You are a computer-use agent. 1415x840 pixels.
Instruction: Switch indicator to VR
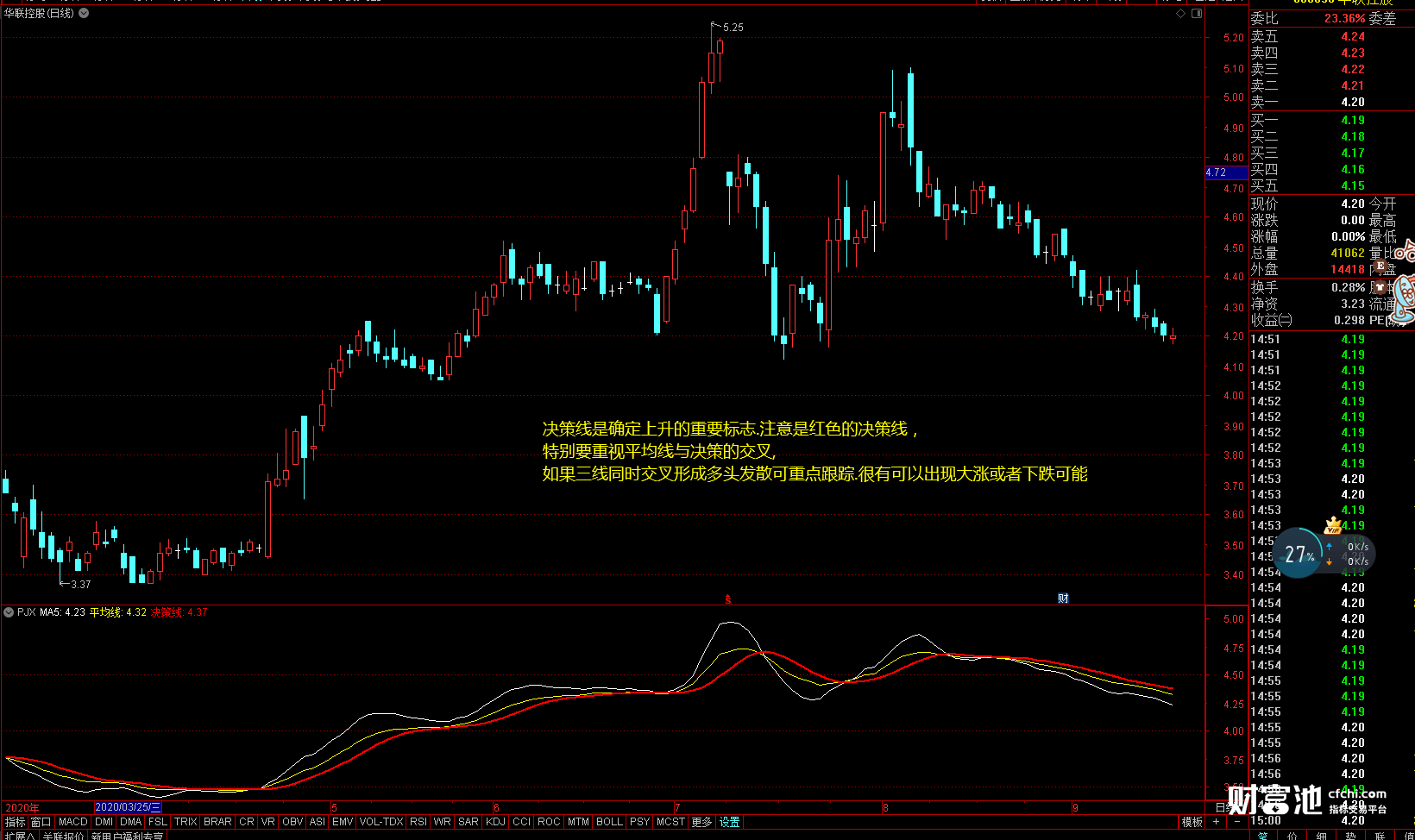(268, 822)
